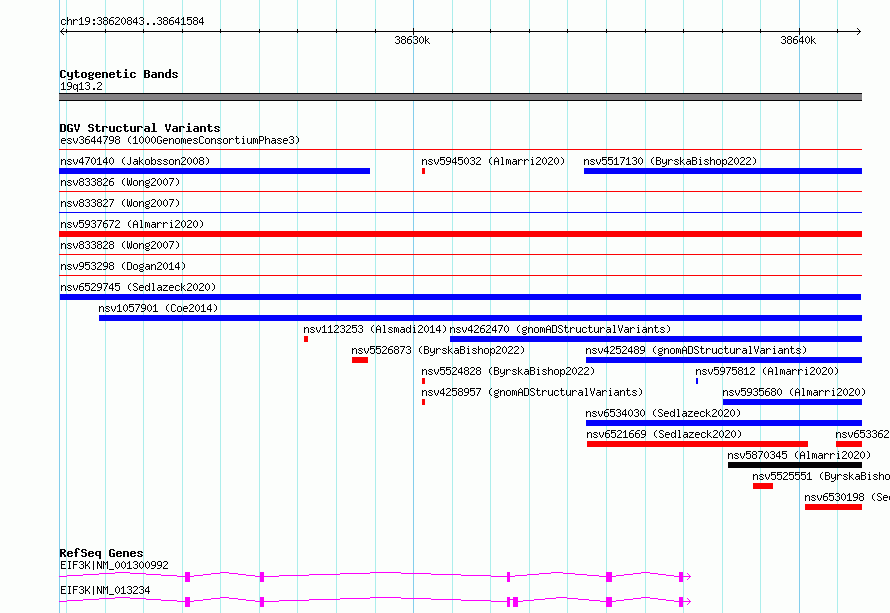Select the blue nsv470140 variant bar

click(x=215, y=171)
